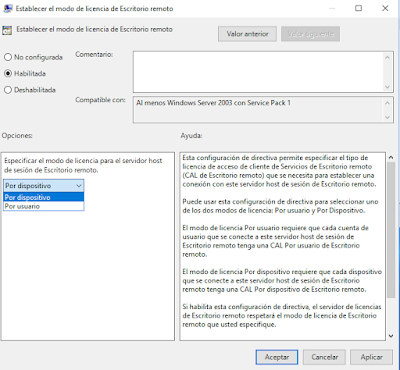Click the help paragraph starting 'Si habilita esta configuración'
Image resolution: width=400 pixels, height=370 pixels.
pos(282,315)
